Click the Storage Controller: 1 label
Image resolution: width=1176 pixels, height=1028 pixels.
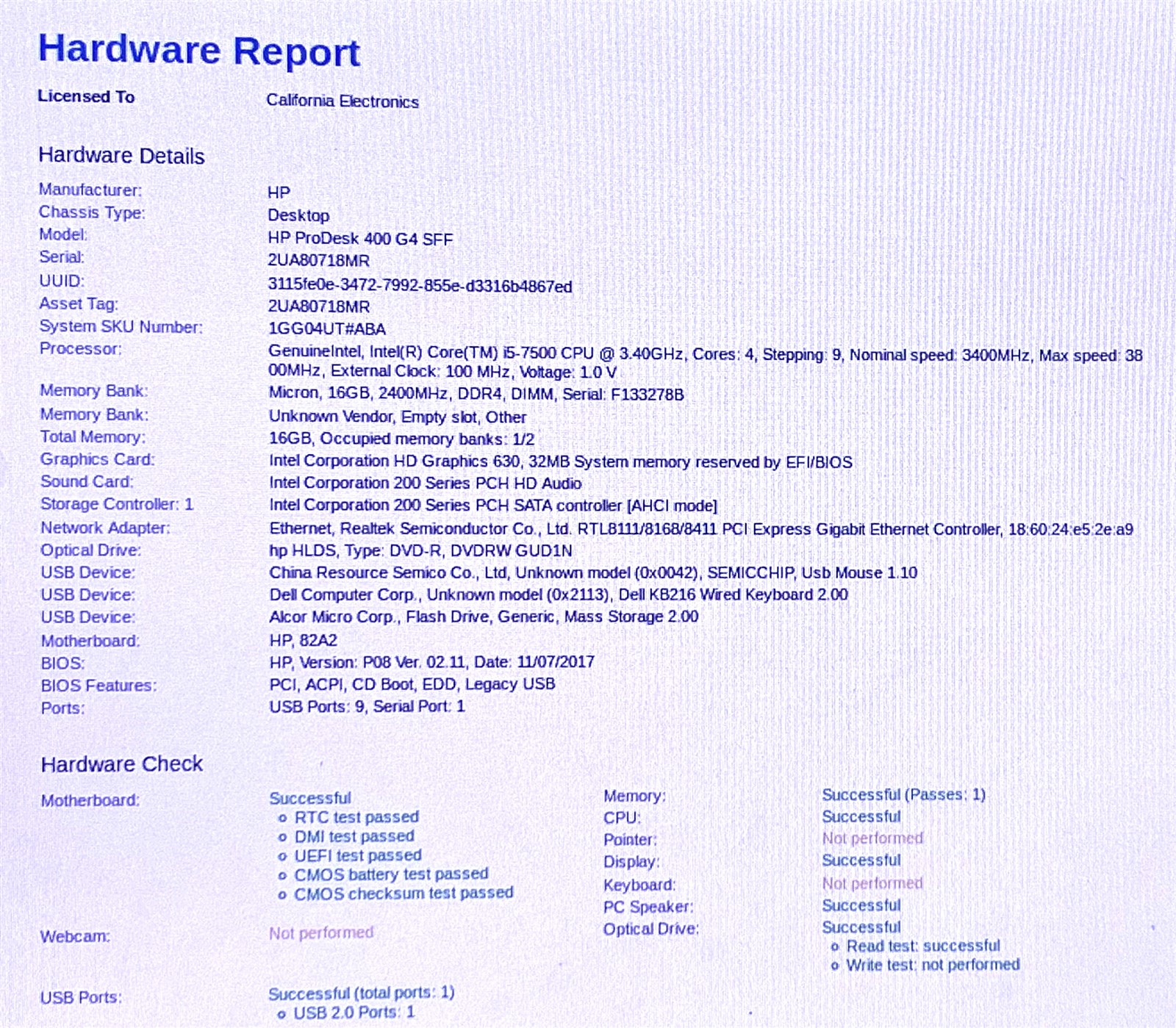pyautogui.click(x=117, y=504)
